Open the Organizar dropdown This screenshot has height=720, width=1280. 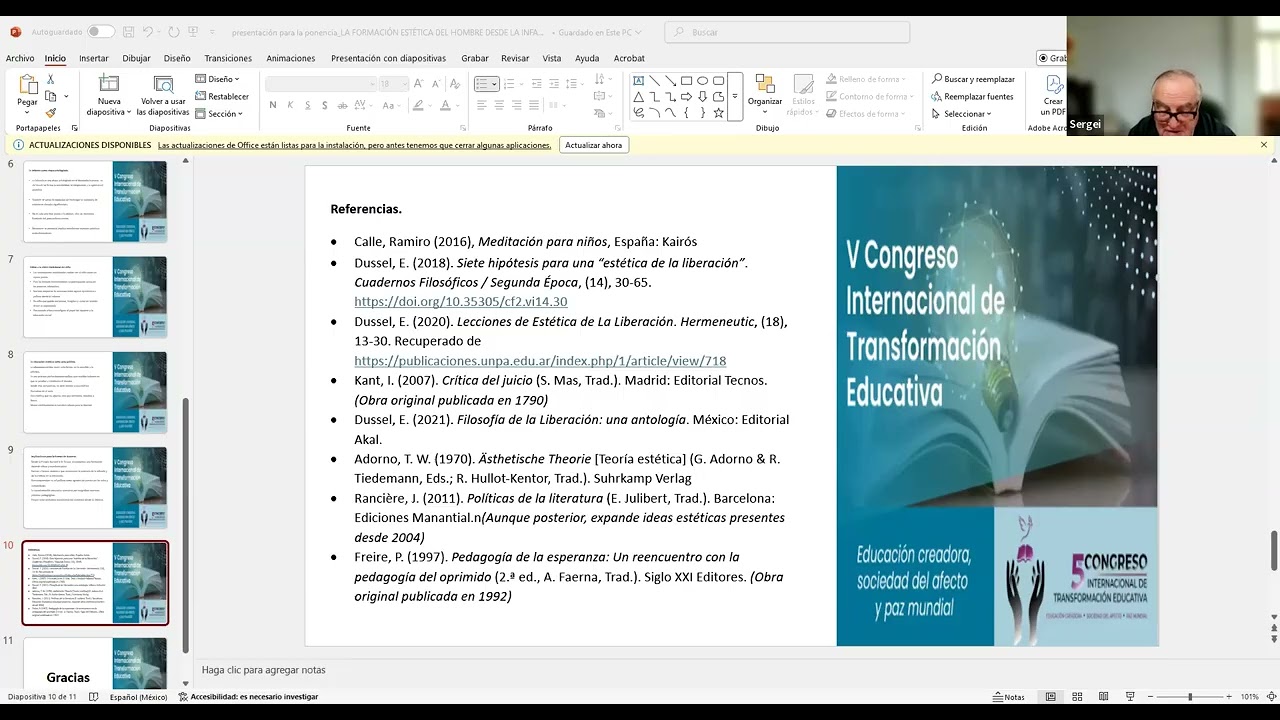[765, 95]
